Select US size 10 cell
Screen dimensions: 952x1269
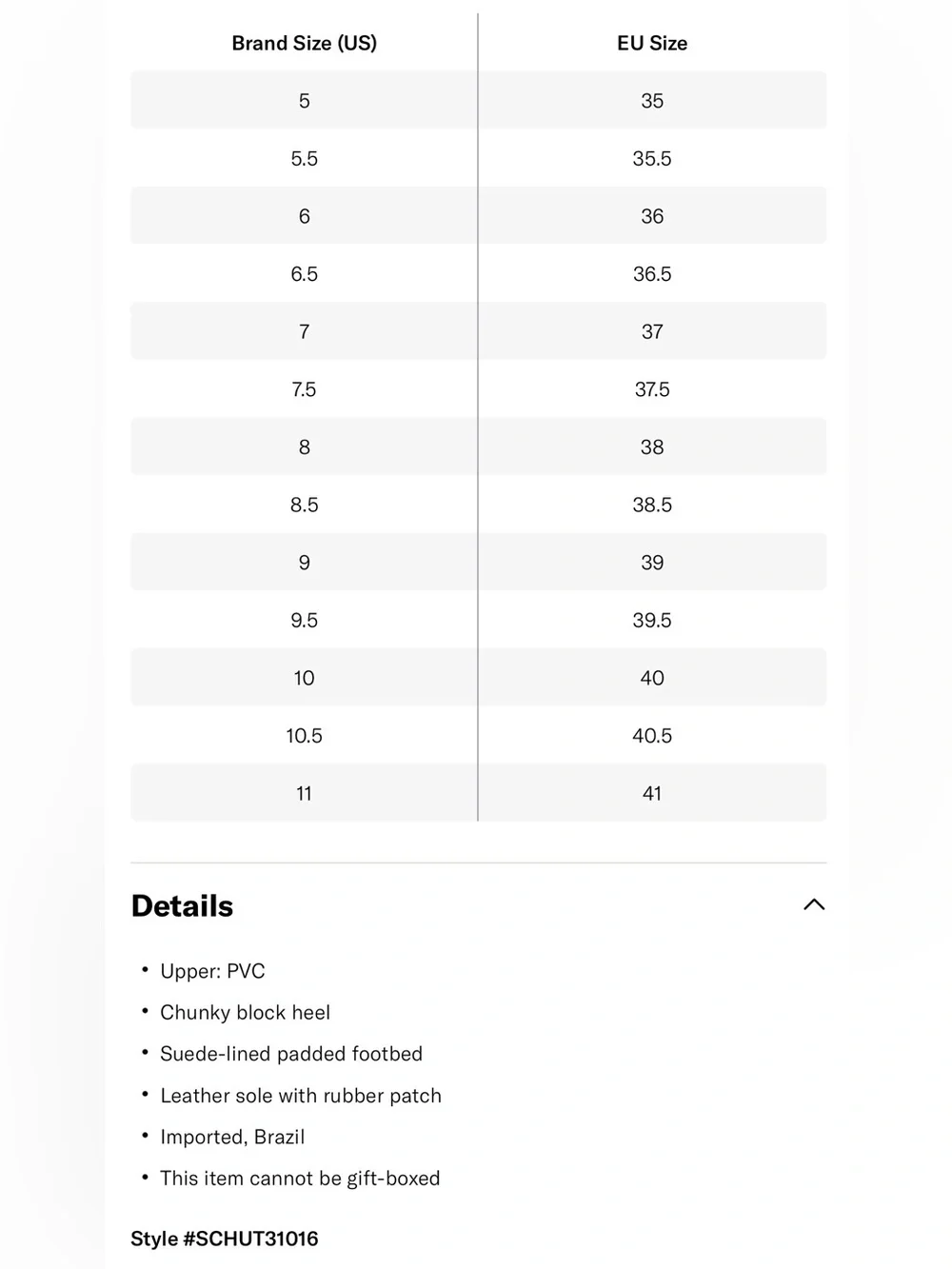click(304, 678)
